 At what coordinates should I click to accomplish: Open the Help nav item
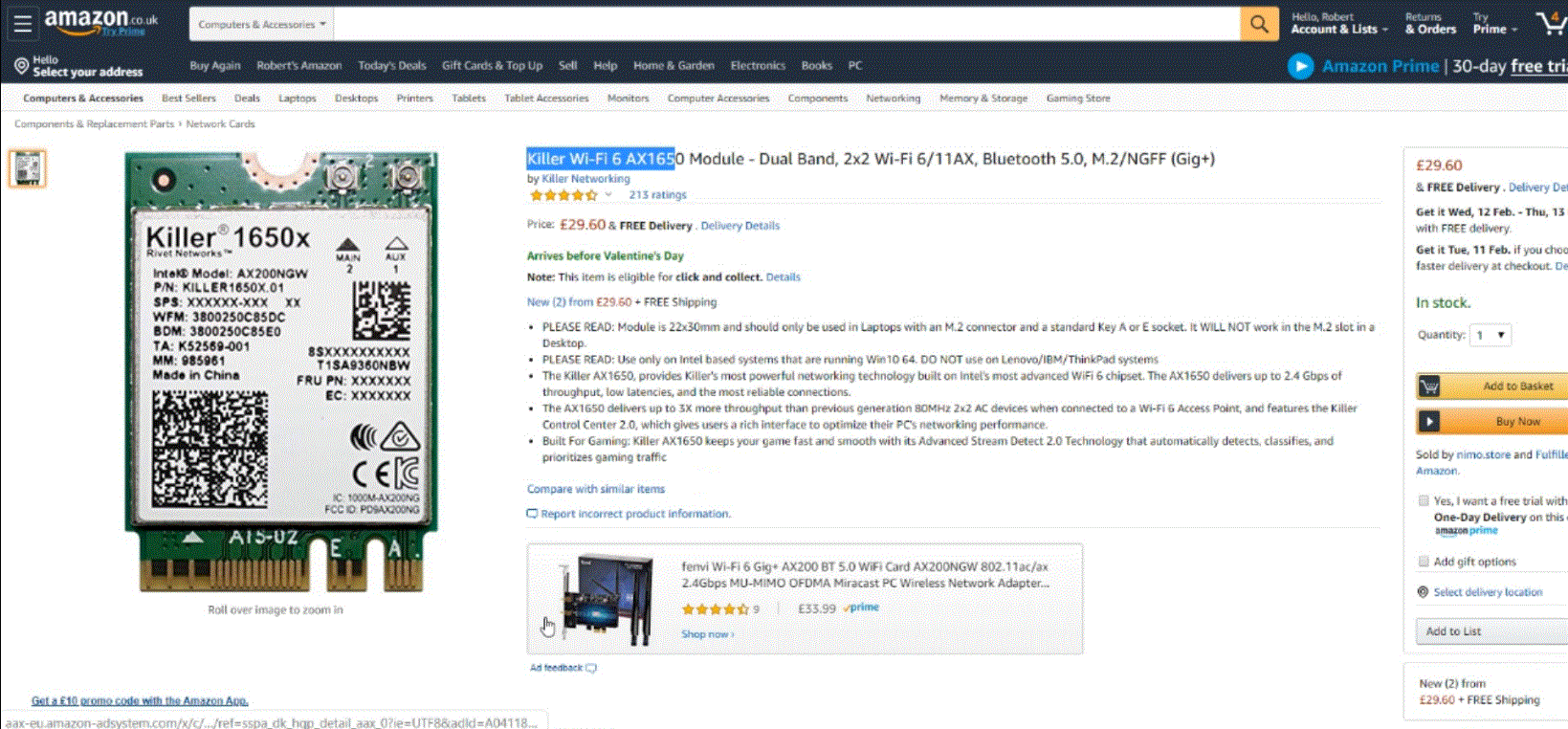coord(605,66)
